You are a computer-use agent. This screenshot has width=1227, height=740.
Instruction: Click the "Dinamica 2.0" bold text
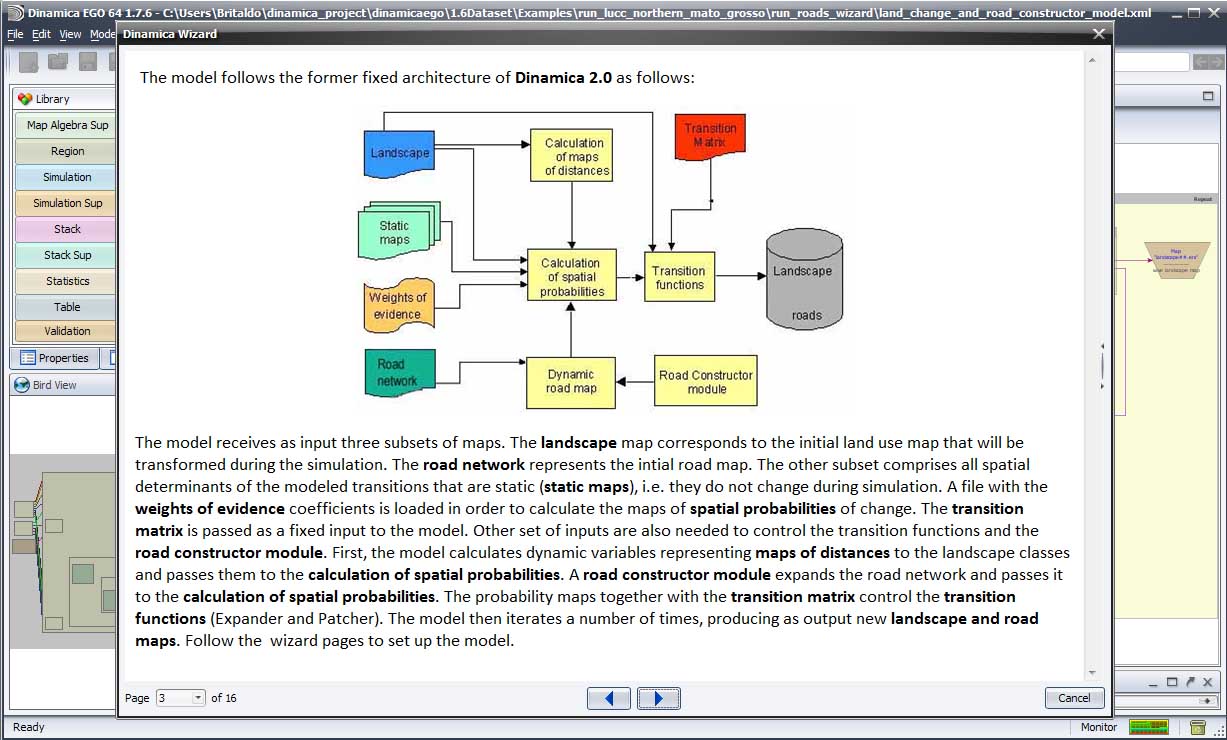(x=563, y=77)
